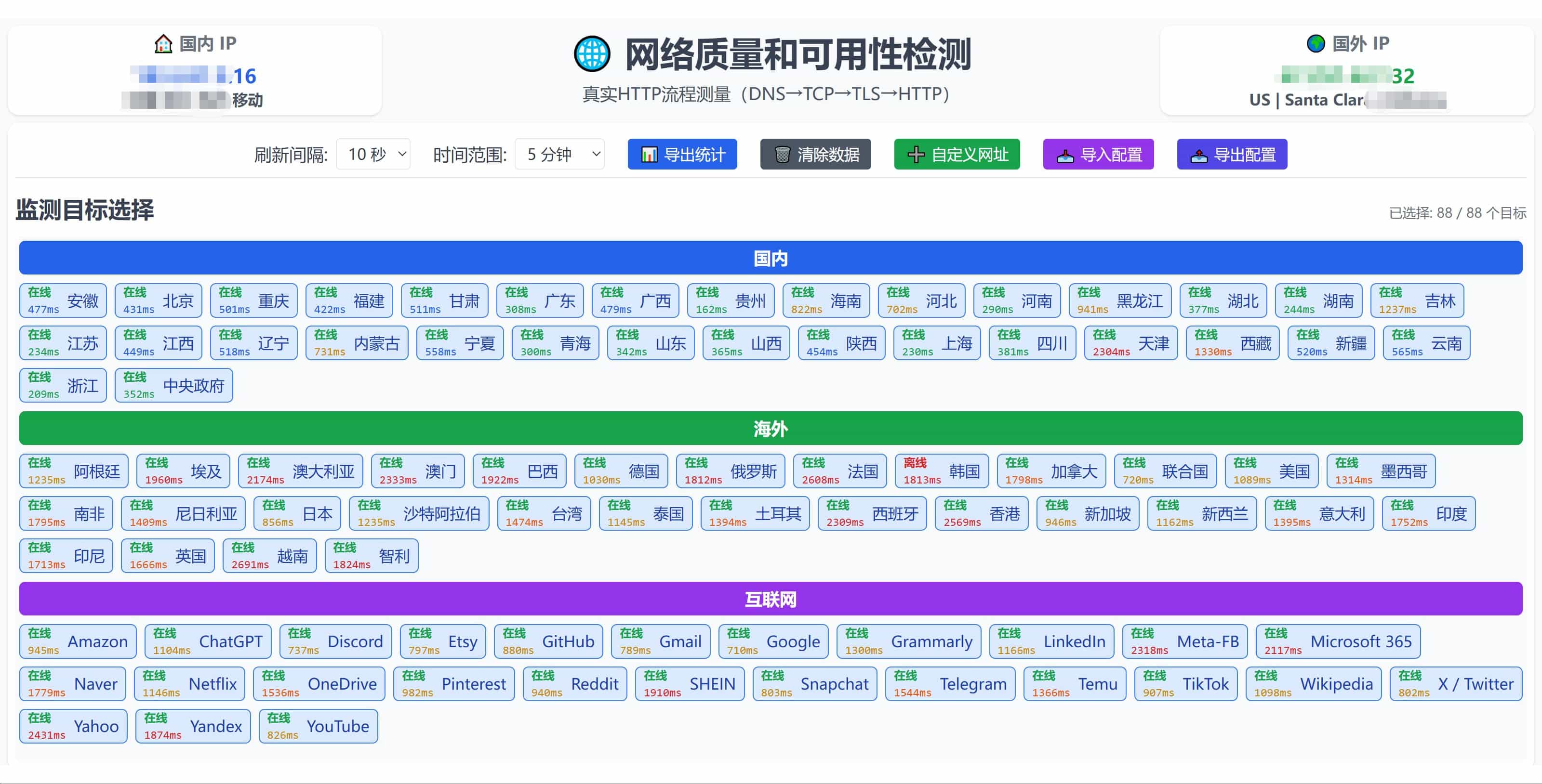Toggle the ChatGPT monitoring target
The height and width of the screenshot is (784, 1542).
coord(208,641)
